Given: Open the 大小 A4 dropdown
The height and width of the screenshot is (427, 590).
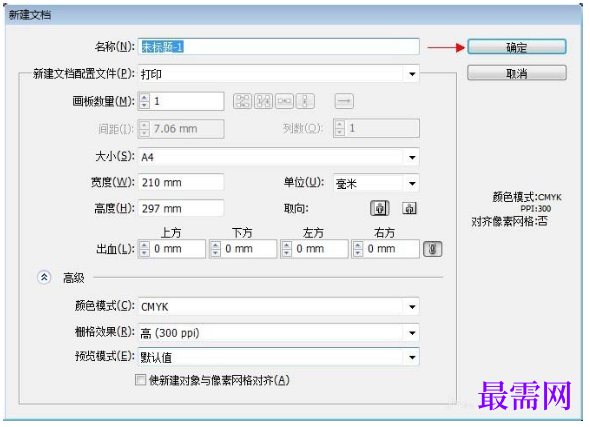Looking at the screenshot, I should tap(412, 157).
